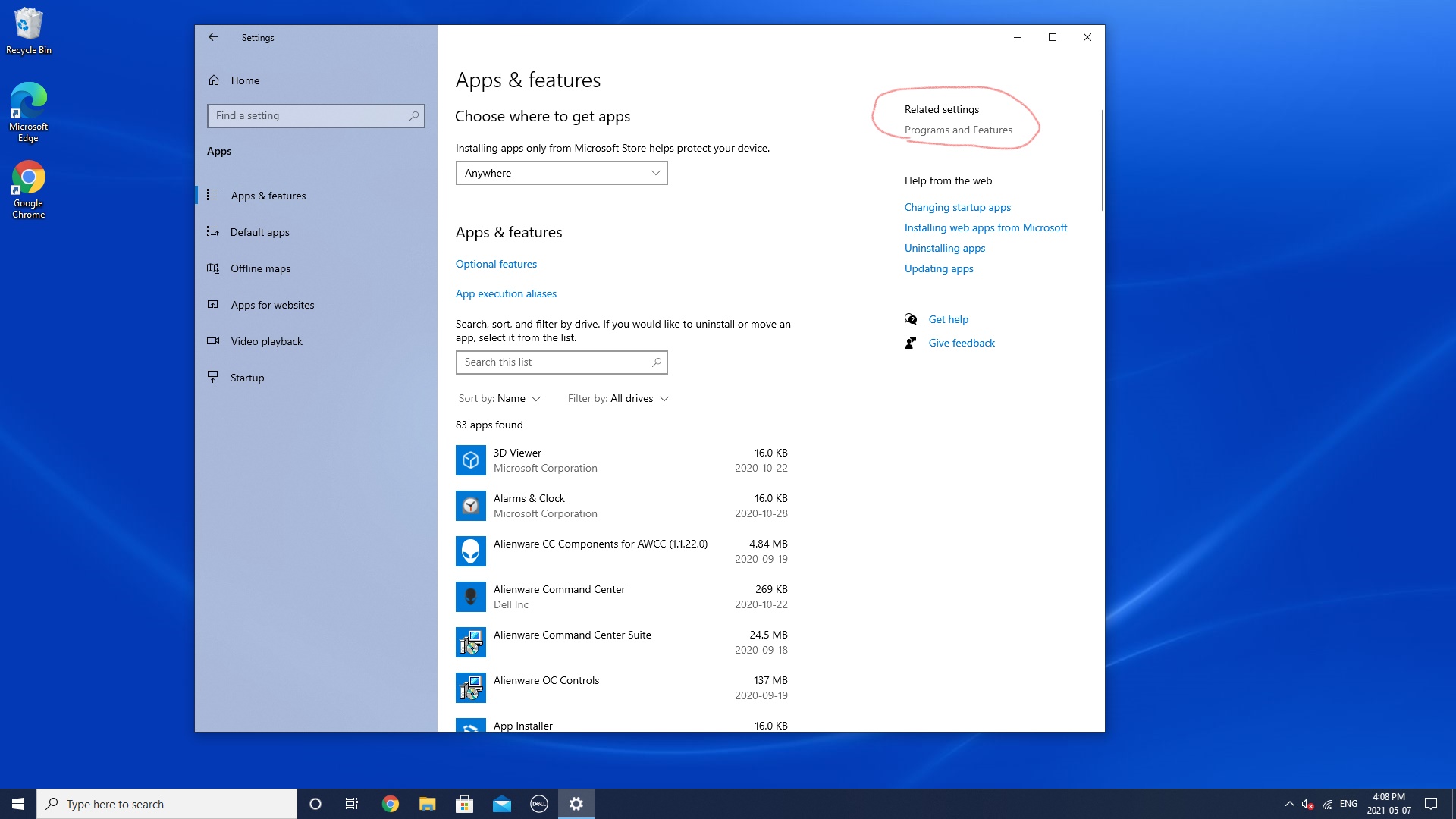Open the Windows Start menu
This screenshot has width=1456, height=819.
coord(18,804)
